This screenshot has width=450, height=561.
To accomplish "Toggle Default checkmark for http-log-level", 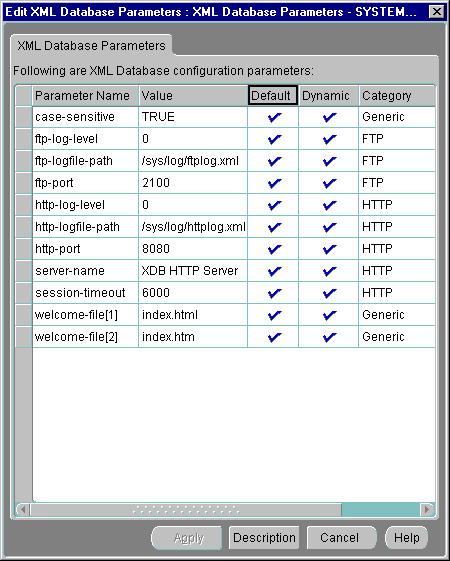I will click(274, 205).
